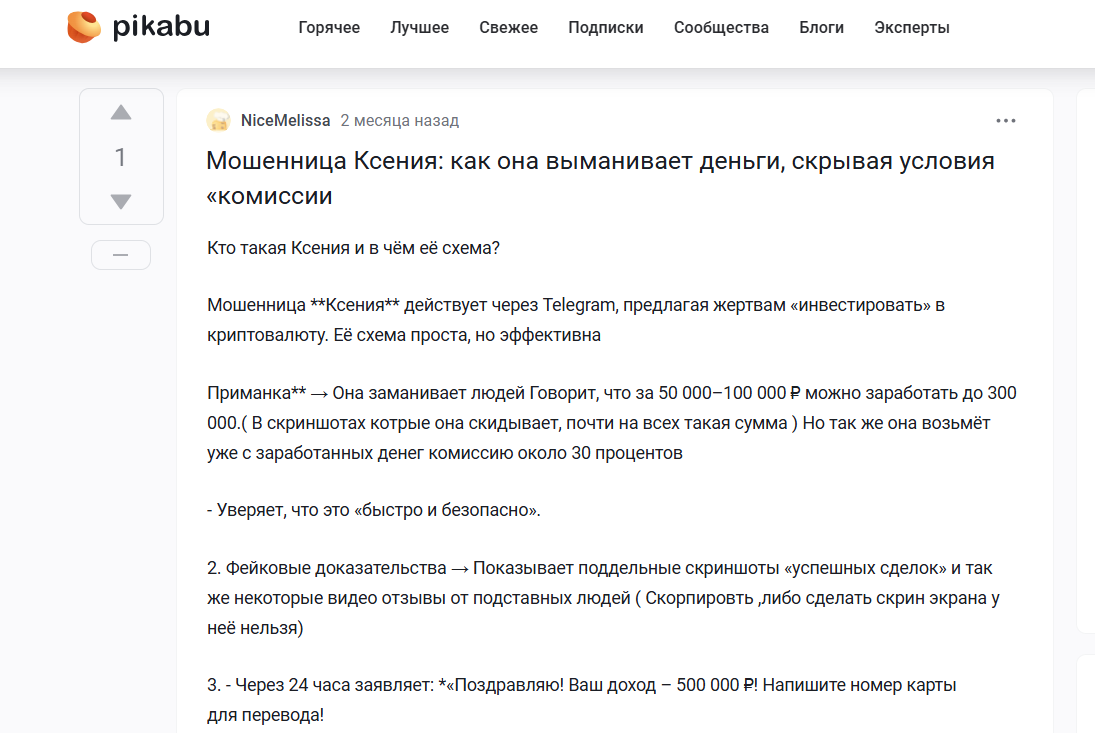1095x733 pixels.
Task: Open the "Эксперты" section
Action: click(x=911, y=27)
